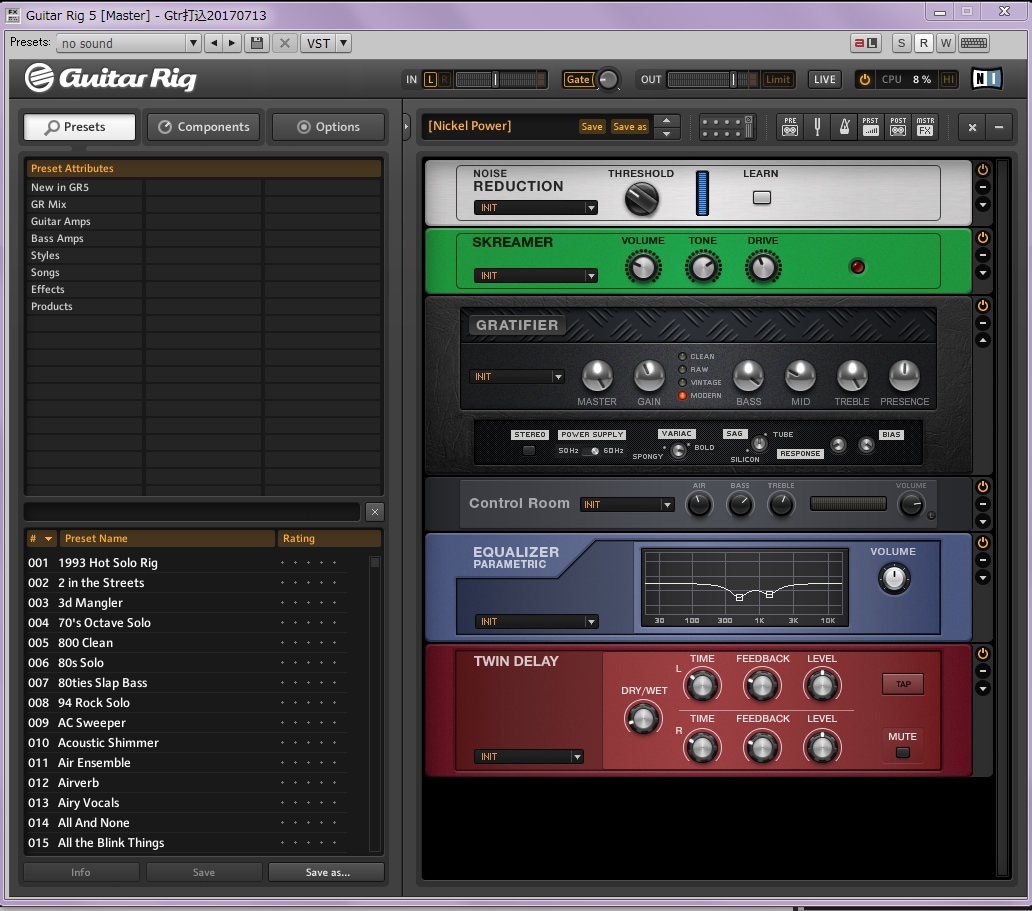The width and height of the screenshot is (1032, 911).
Task: Select the Vintage channel on Gratifier
Action: 683,382
